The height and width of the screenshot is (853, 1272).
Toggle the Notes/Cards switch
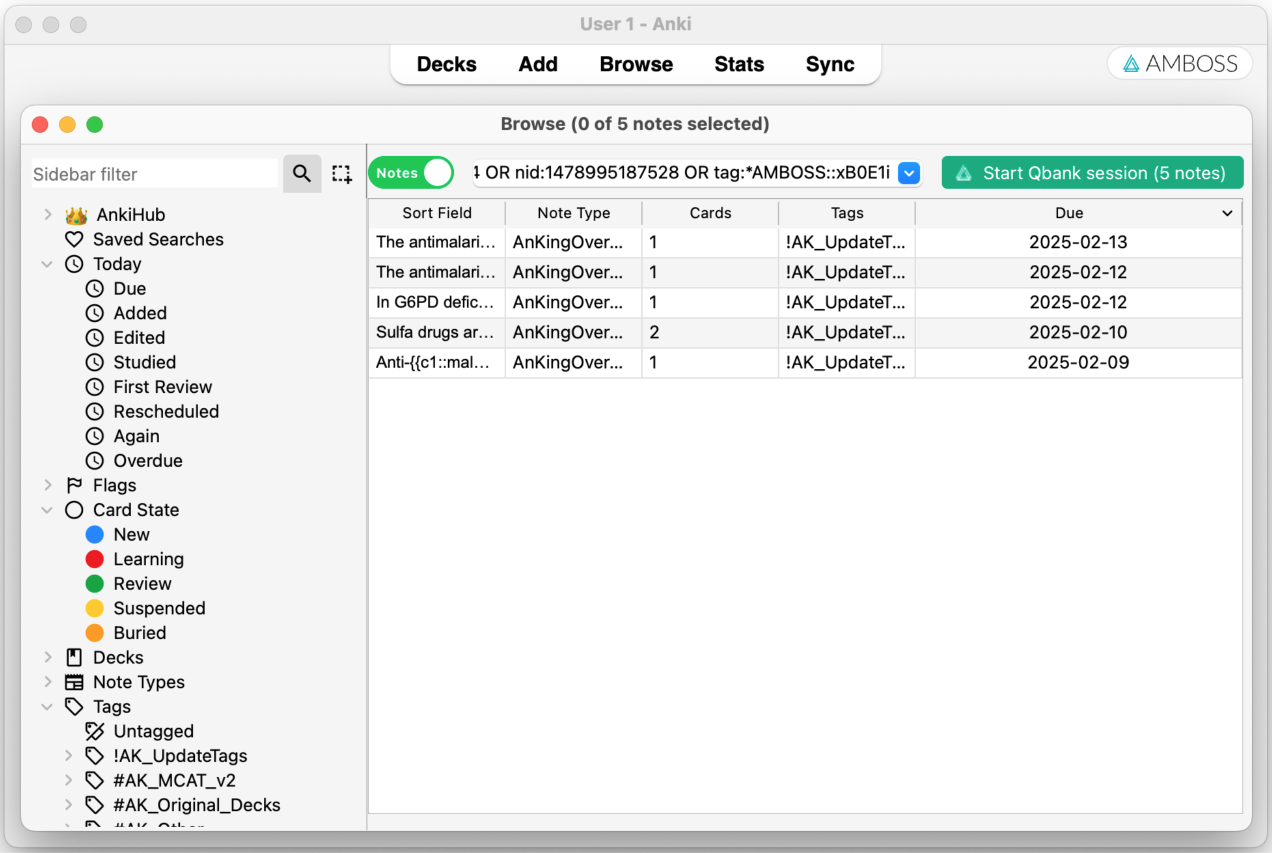(x=411, y=173)
